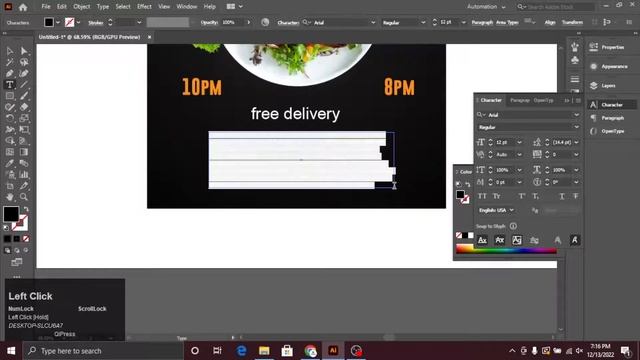640x360 pixels.
Task: Open the control bar Regular style dropdown
Action: click(423, 22)
